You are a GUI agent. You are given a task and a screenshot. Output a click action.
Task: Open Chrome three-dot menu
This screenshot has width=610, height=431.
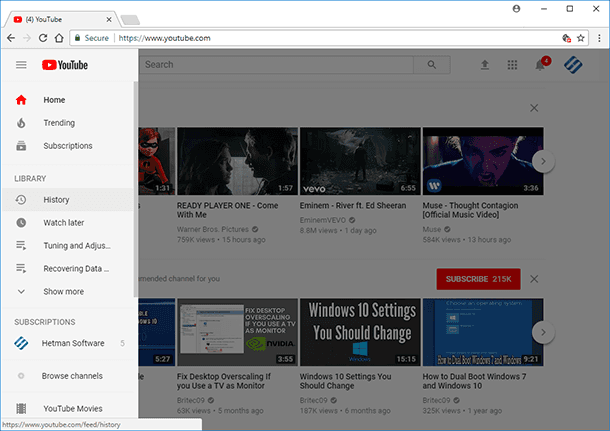[x=599, y=38]
